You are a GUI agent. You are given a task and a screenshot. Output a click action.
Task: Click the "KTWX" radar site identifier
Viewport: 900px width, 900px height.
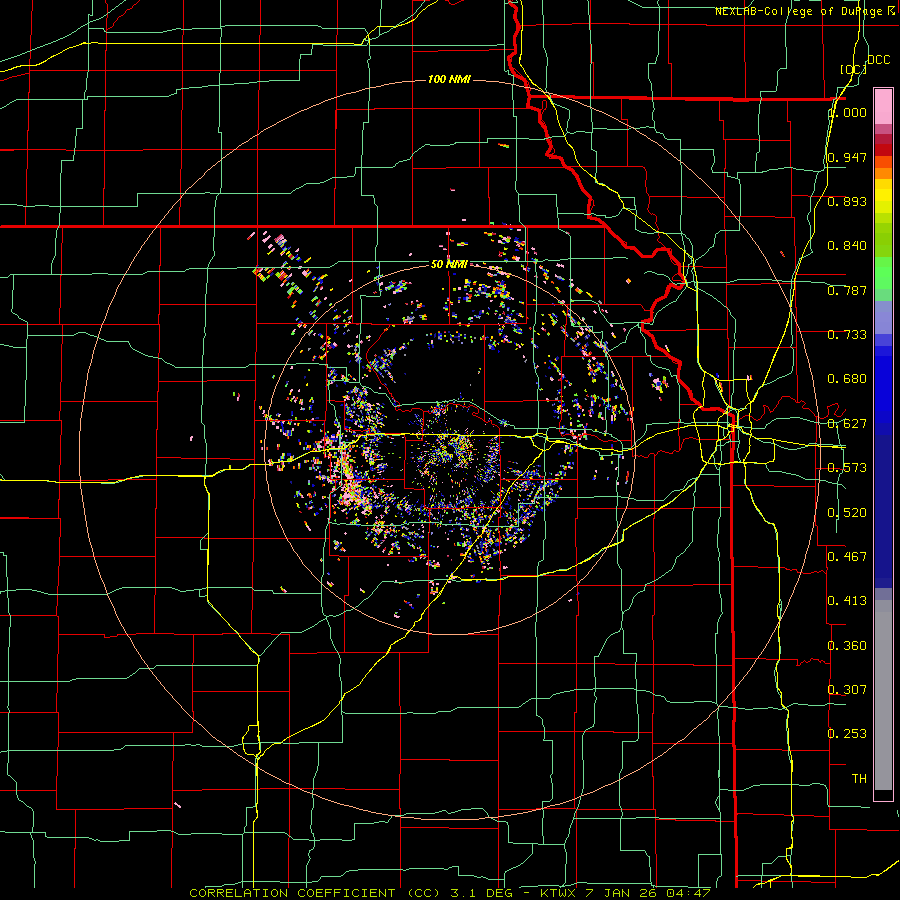coord(558,893)
